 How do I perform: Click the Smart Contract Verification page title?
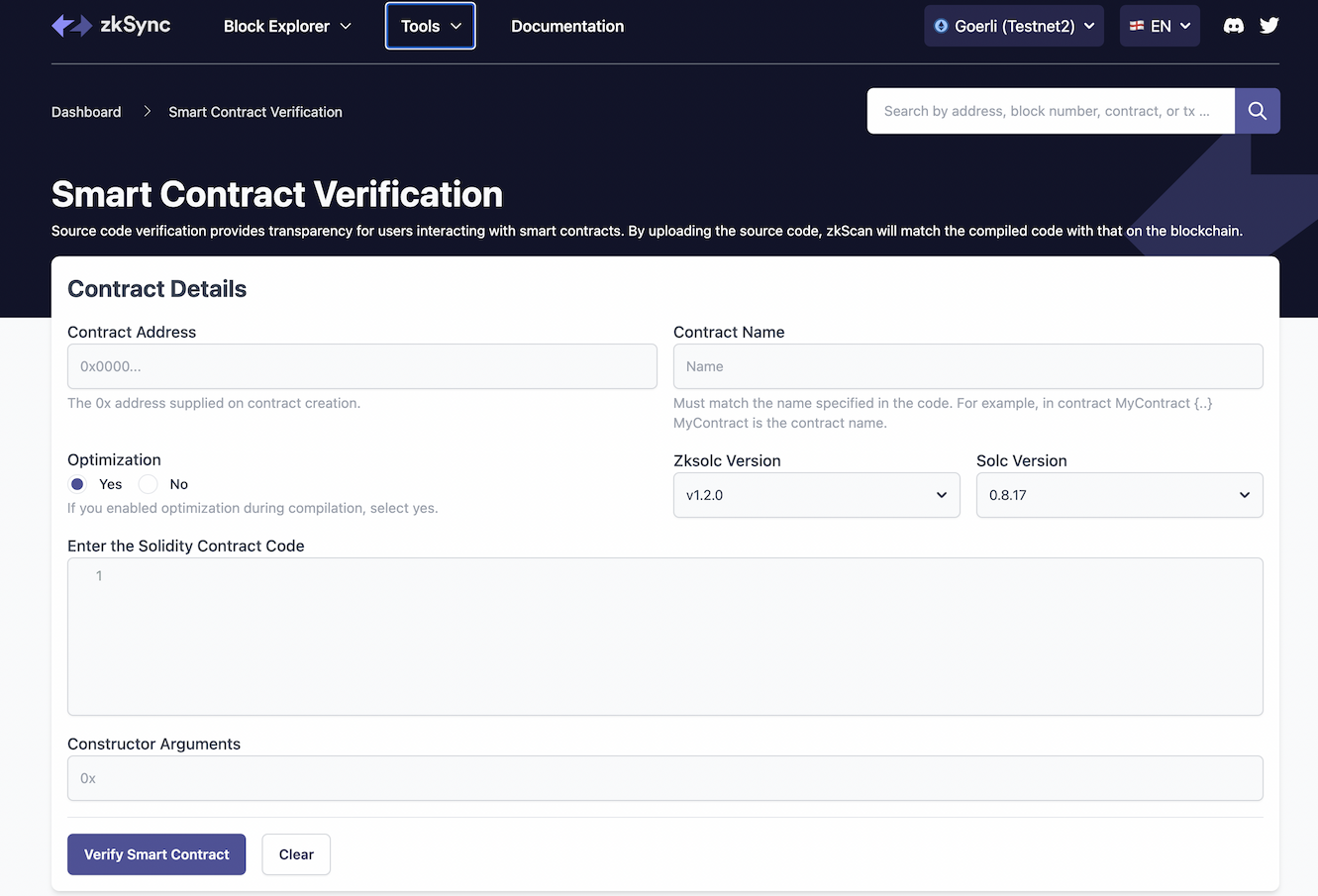pos(277,194)
